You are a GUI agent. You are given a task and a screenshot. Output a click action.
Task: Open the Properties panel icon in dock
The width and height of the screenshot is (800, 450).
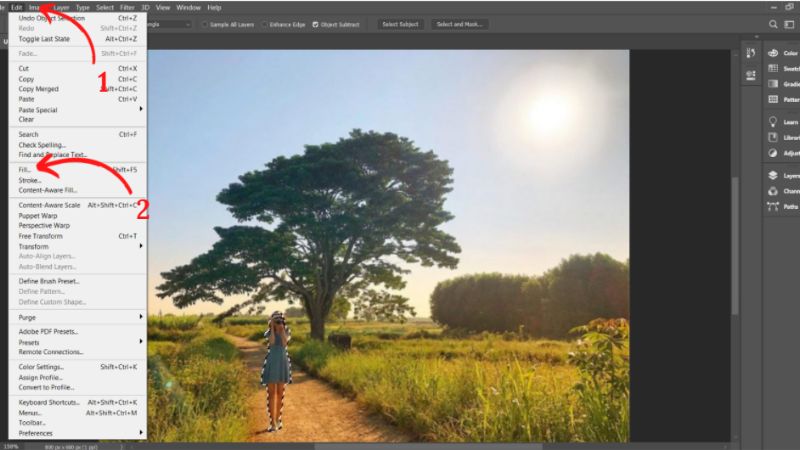(x=751, y=76)
